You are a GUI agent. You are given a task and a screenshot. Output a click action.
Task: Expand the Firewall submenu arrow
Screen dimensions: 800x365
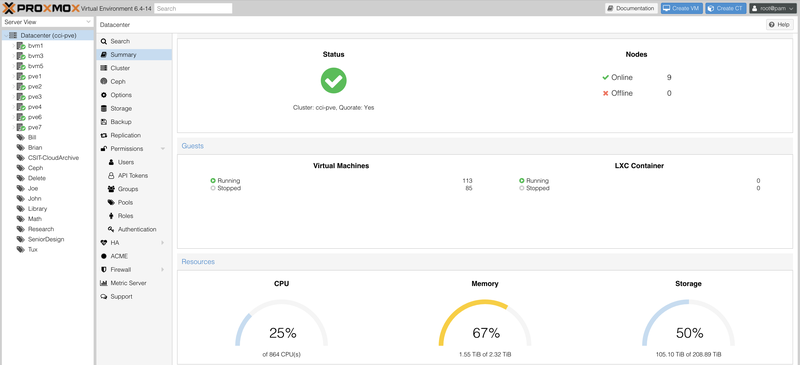(x=163, y=270)
